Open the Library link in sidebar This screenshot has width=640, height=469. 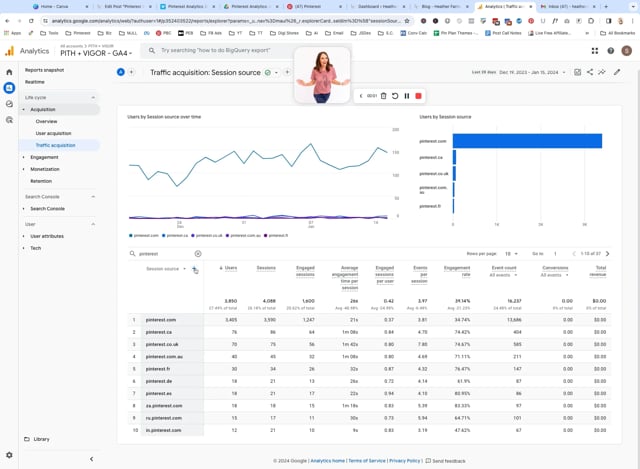point(41,439)
